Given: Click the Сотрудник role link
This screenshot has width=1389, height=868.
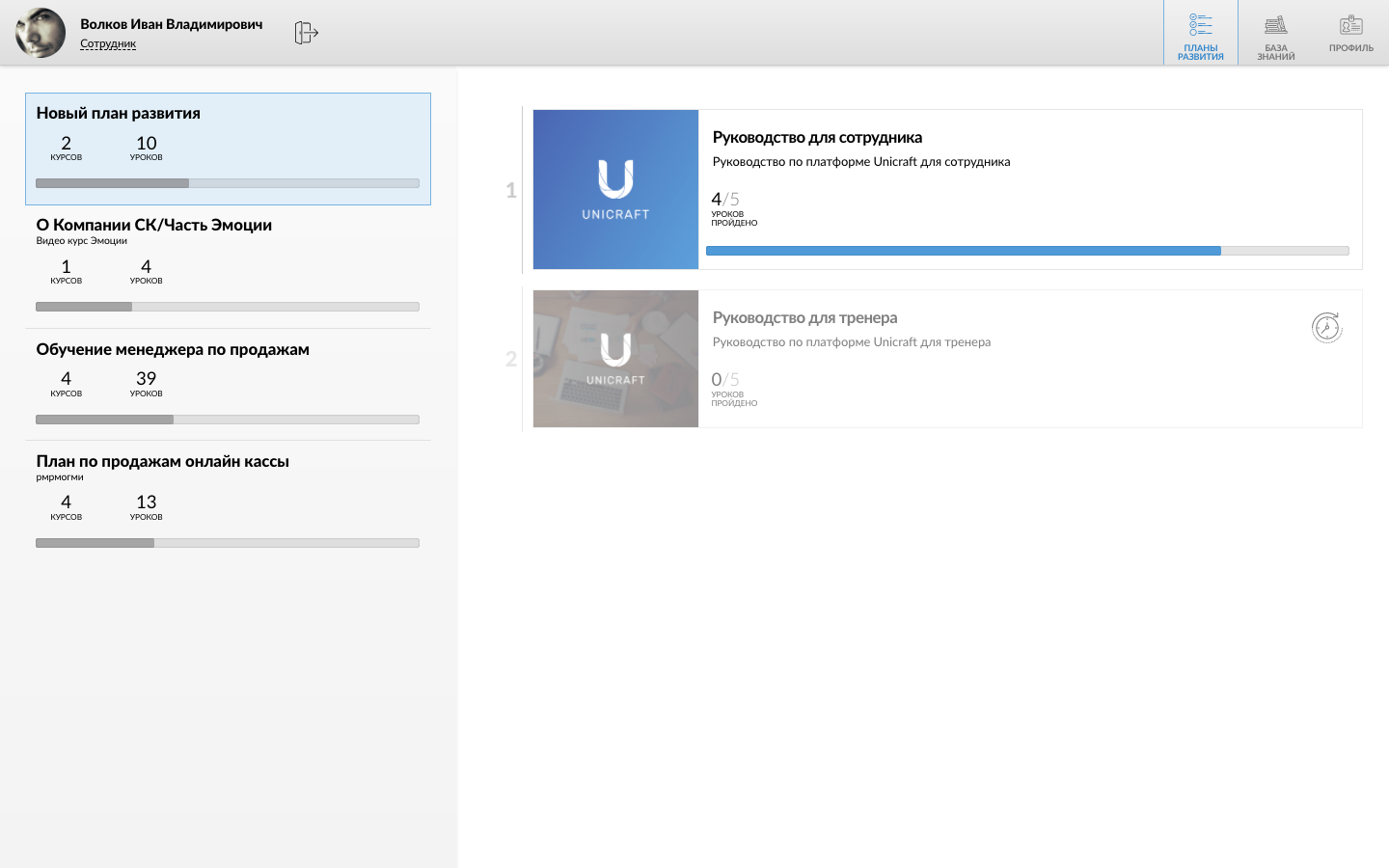Looking at the screenshot, I should point(108,44).
